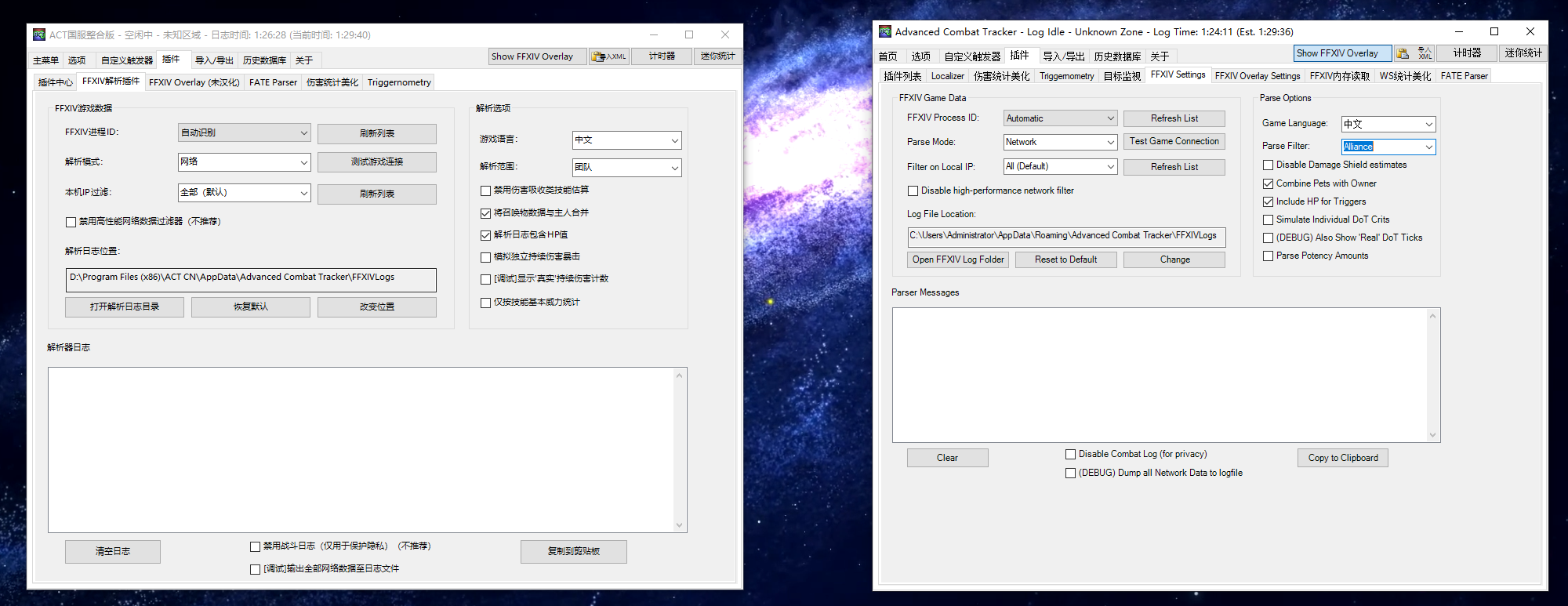This screenshot has height=606, width=1568.
Task: Click 复制到剪贴板 button
Action: coord(574,552)
